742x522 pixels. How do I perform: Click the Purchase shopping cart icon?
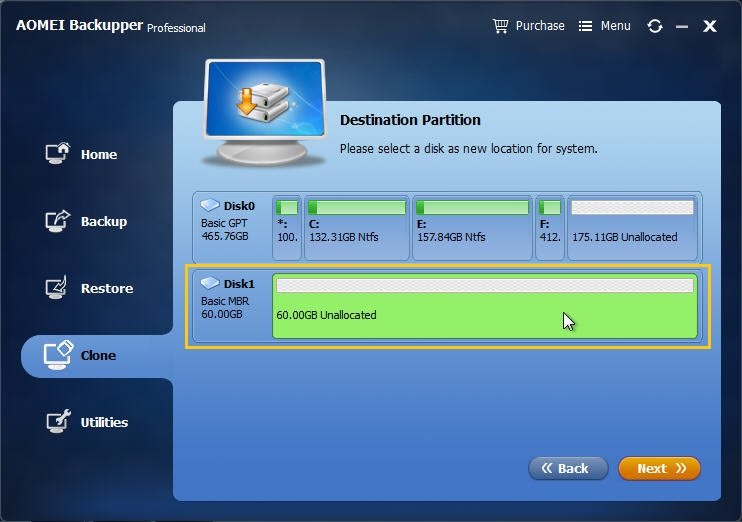tap(500, 26)
